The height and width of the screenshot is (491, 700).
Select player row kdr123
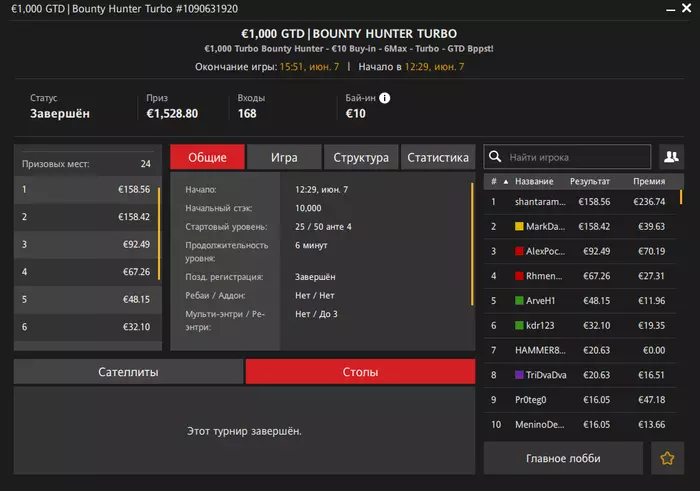coord(580,325)
